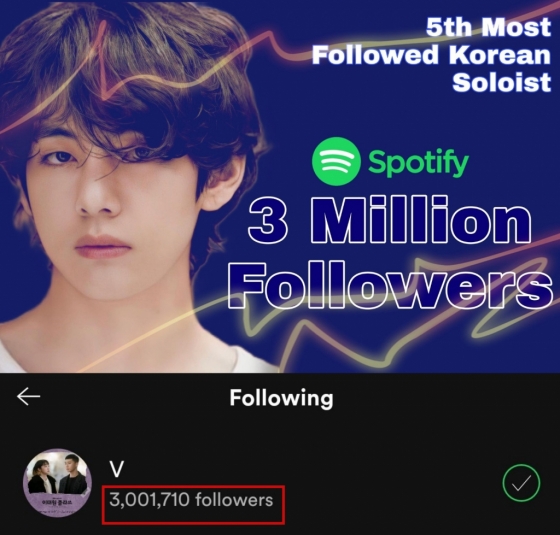Click the woman with orange hair in avatar

[x=42, y=477]
